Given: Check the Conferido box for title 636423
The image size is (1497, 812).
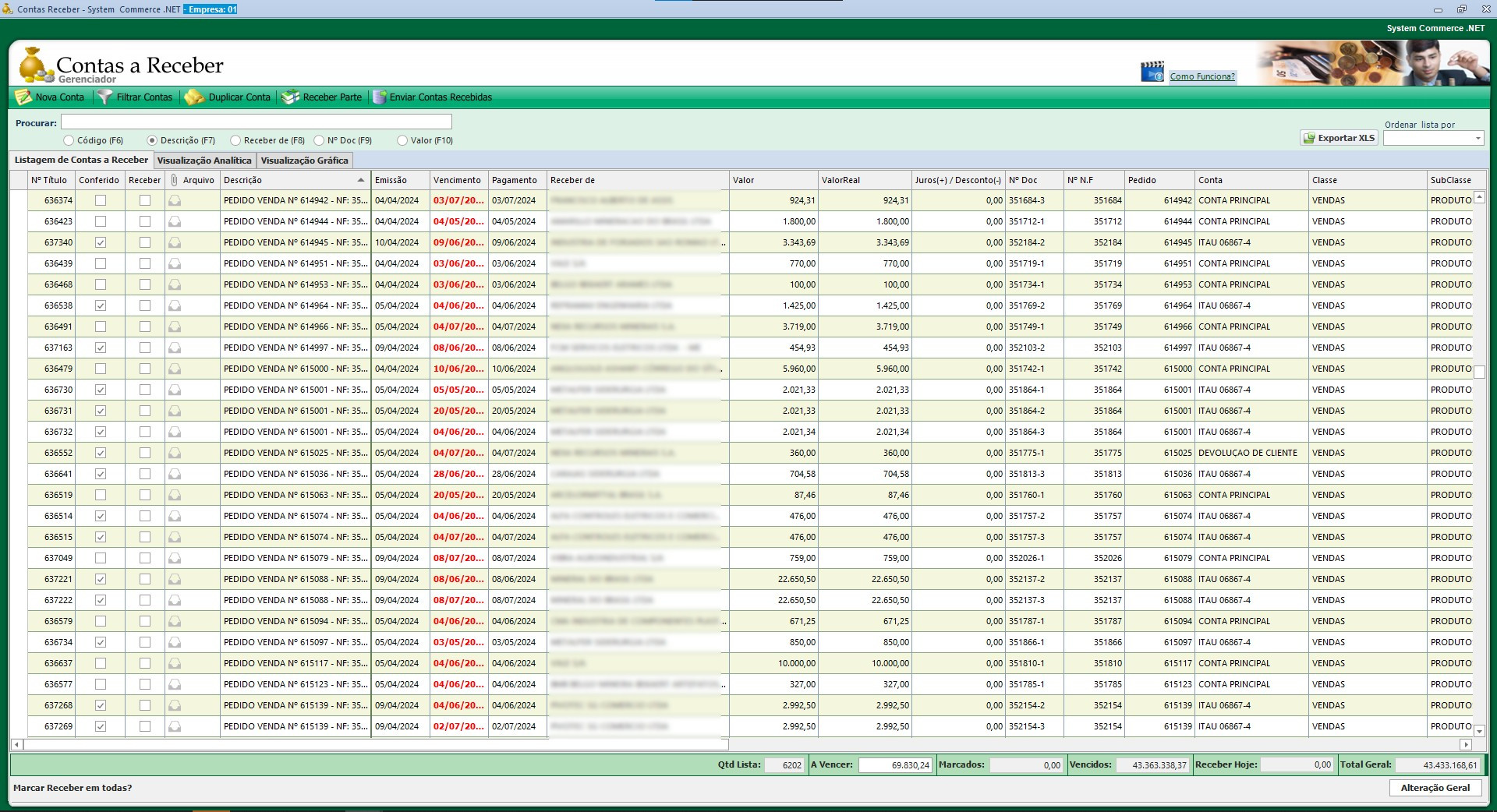Looking at the screenshot, I should tap(101, 222).
